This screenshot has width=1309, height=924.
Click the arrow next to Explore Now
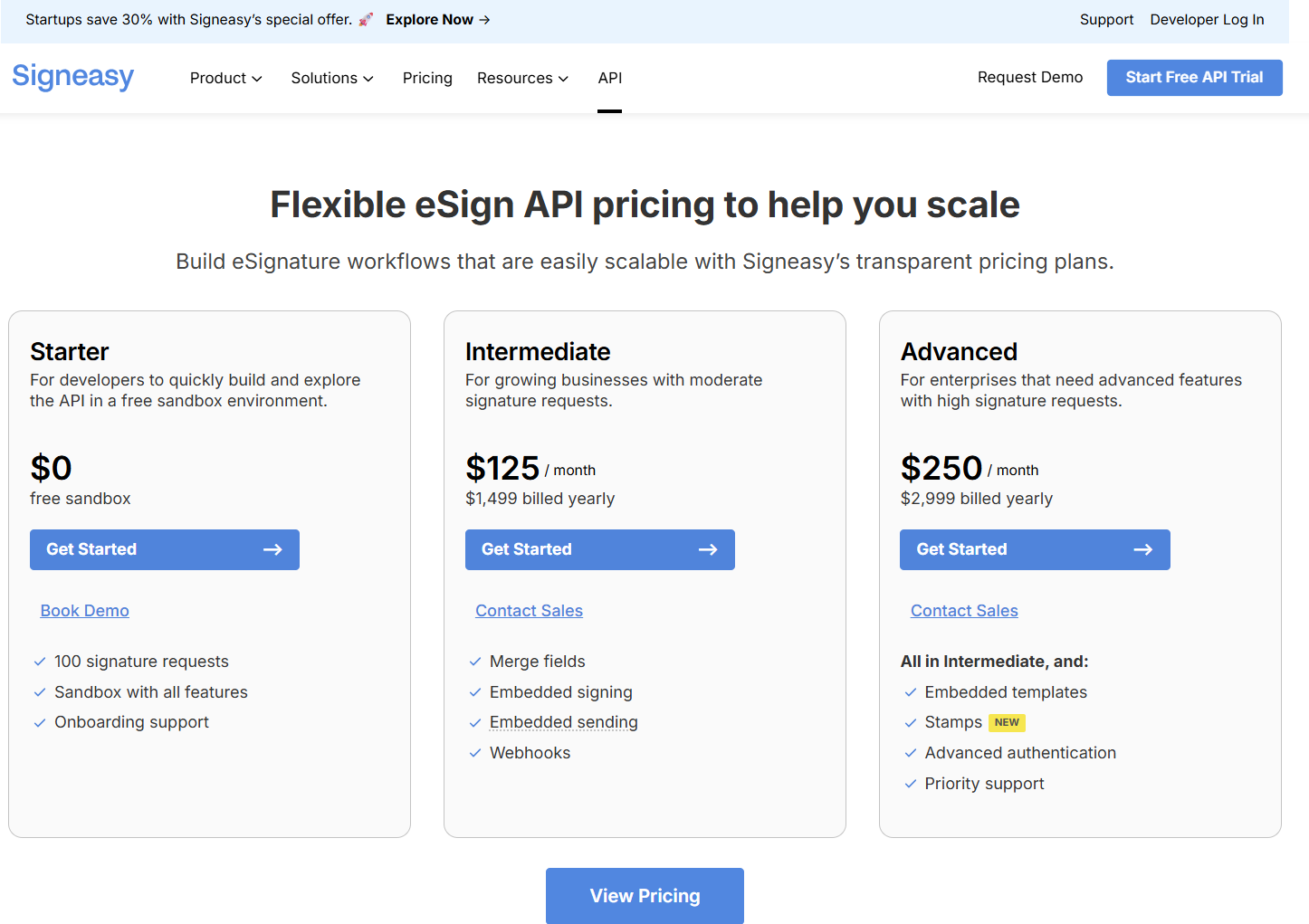point(484,19)
